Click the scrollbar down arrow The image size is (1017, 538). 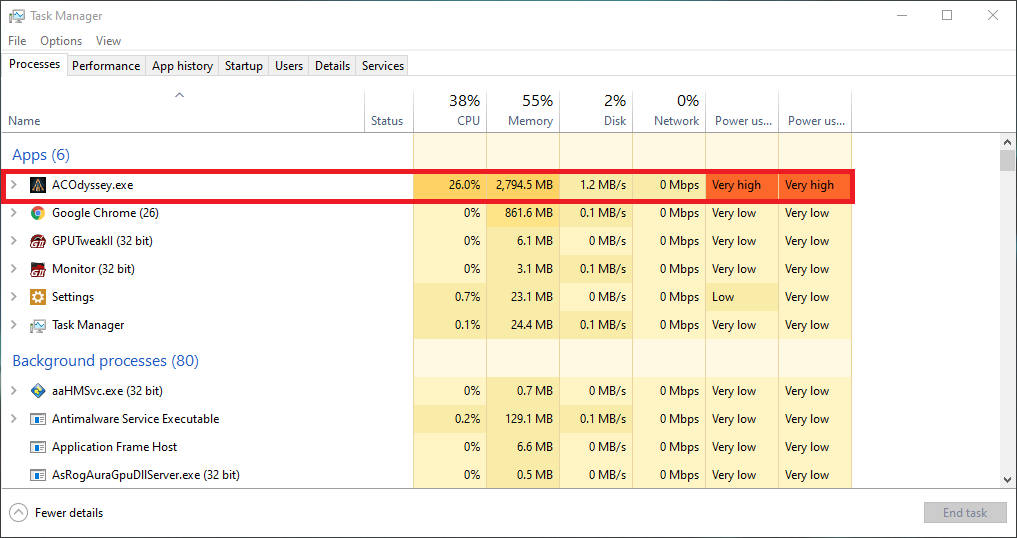[x=1007, y=480]
